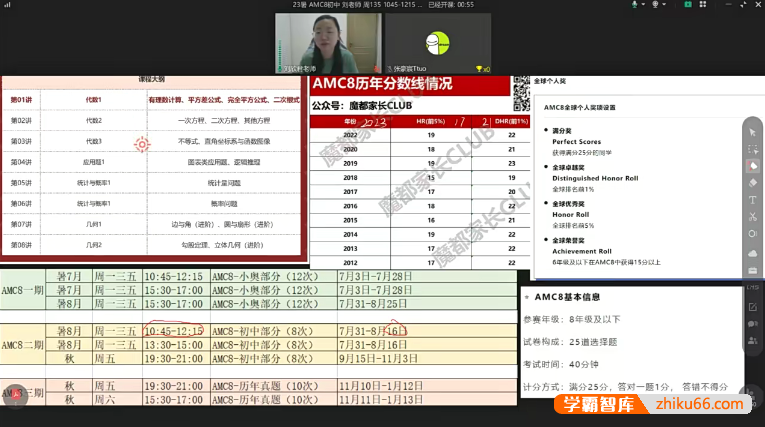Click Achievement Roll award text
Screen dimensions: 765x427
click(x=582, y=251)
